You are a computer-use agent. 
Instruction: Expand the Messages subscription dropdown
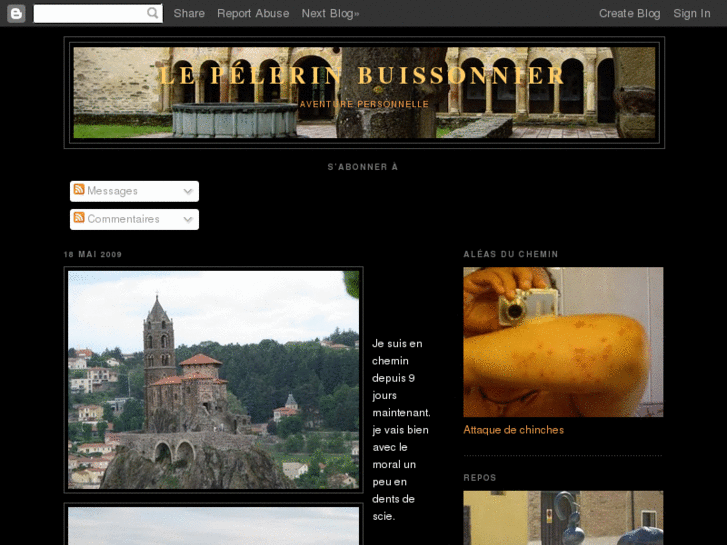point(188,191)
